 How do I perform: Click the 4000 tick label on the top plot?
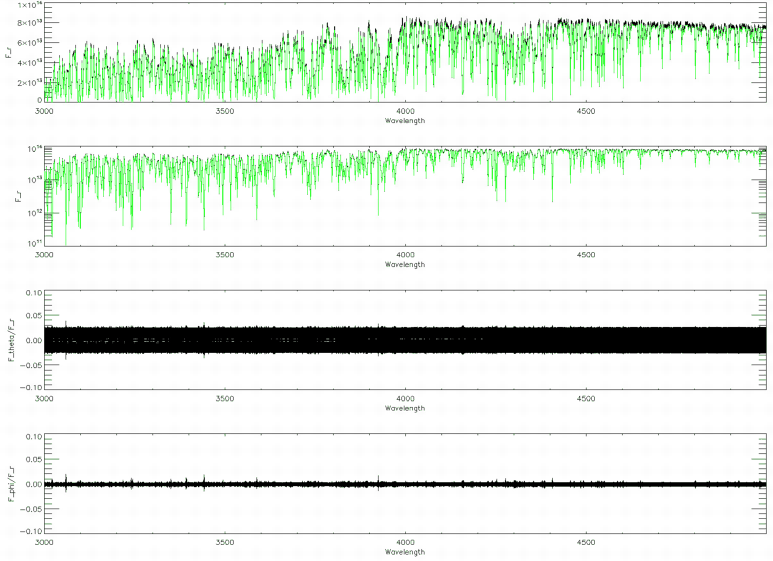(404, 111)
